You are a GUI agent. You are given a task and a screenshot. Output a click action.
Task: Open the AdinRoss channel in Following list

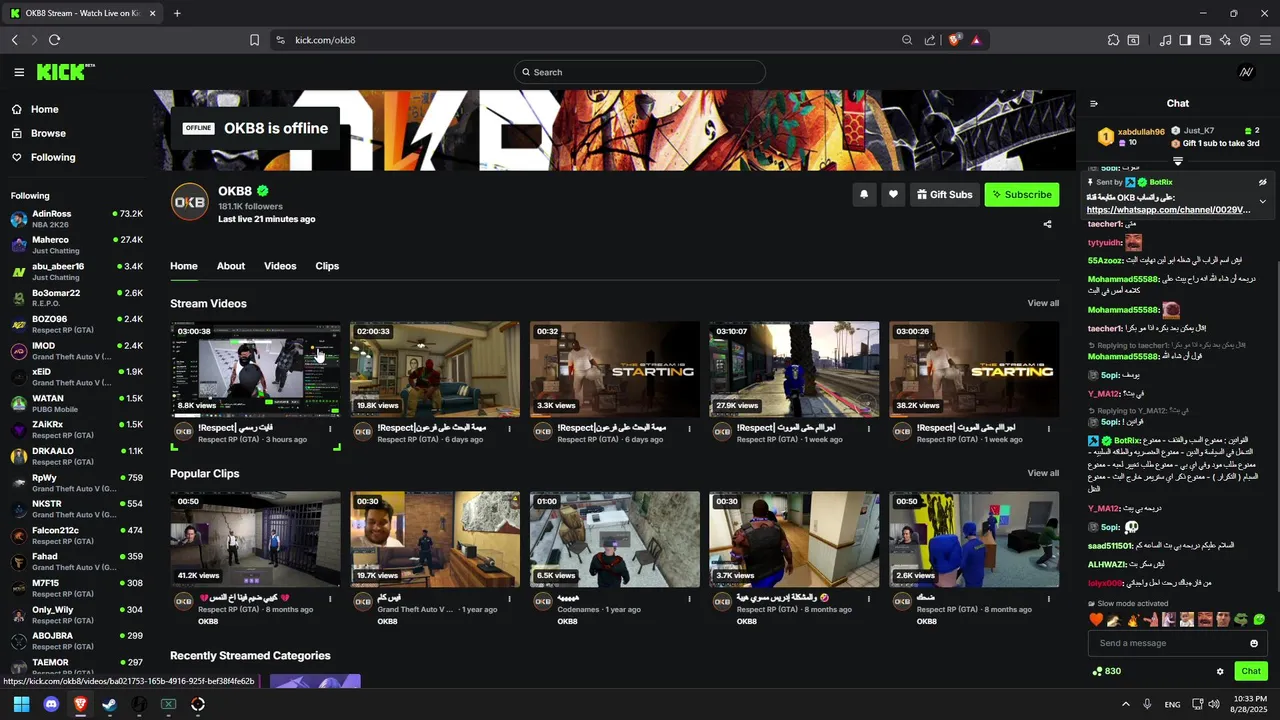[77, 219]
